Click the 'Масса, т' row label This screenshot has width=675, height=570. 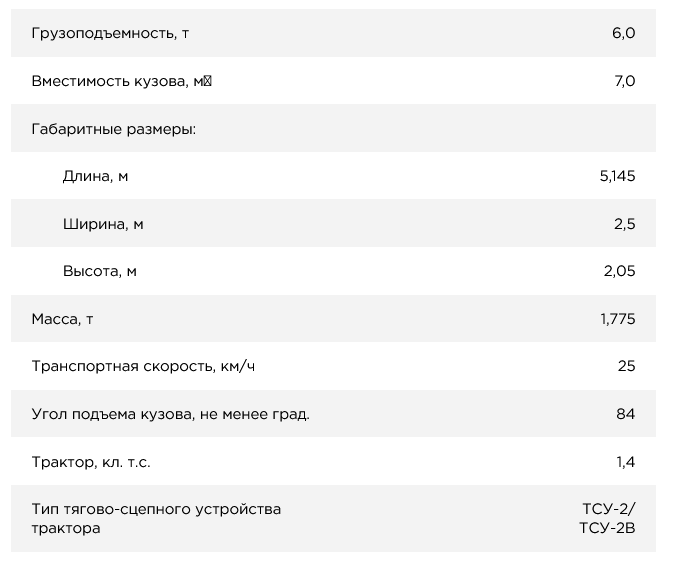[63, 319]
